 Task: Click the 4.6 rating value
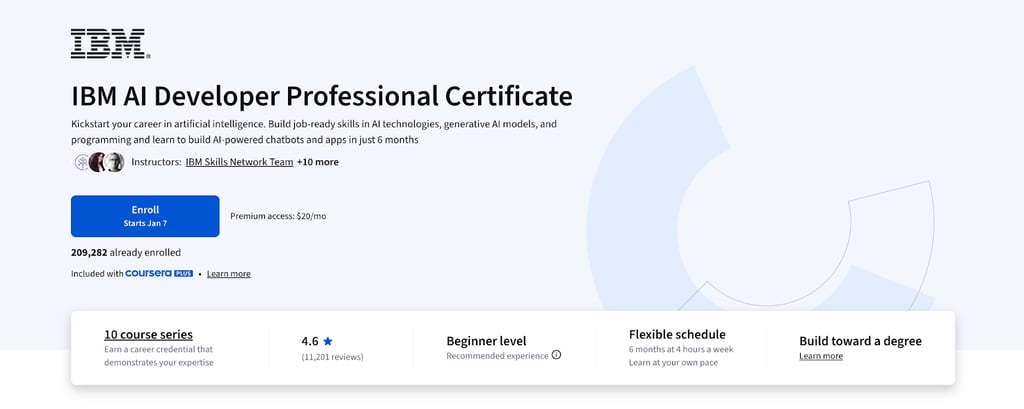(x=310, y=341)
